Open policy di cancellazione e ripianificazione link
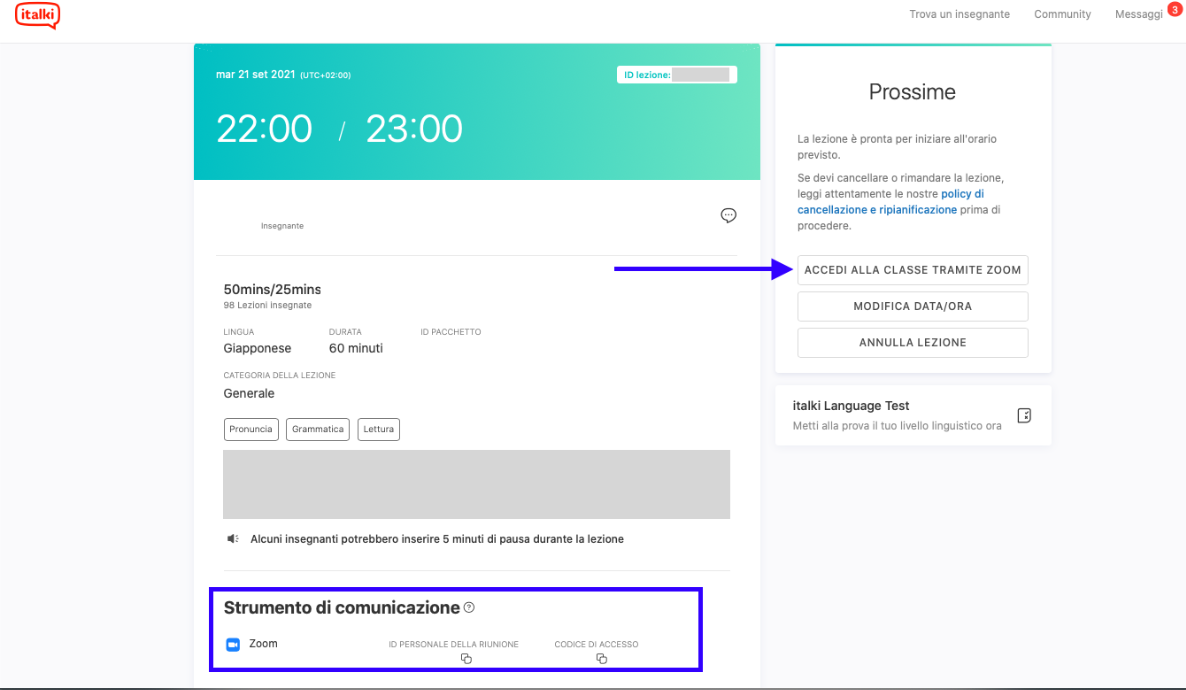 point(891,202)
